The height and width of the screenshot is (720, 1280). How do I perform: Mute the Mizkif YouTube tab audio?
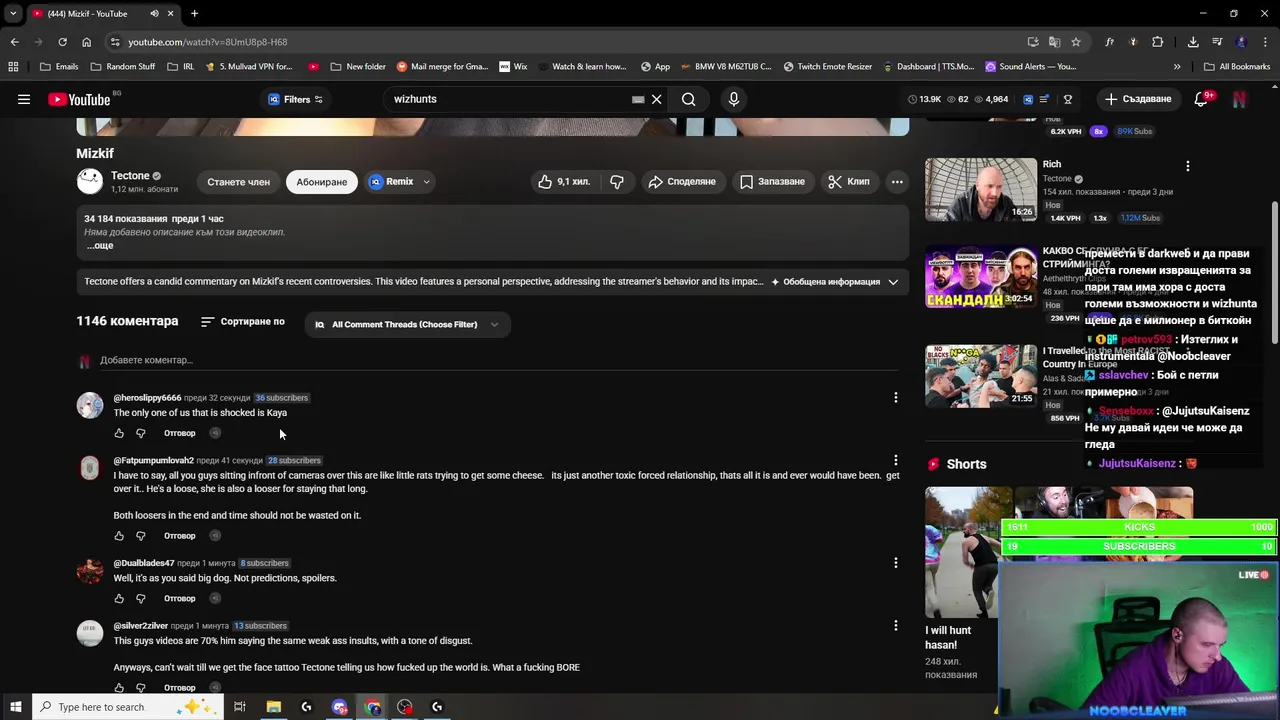[154, 13]
